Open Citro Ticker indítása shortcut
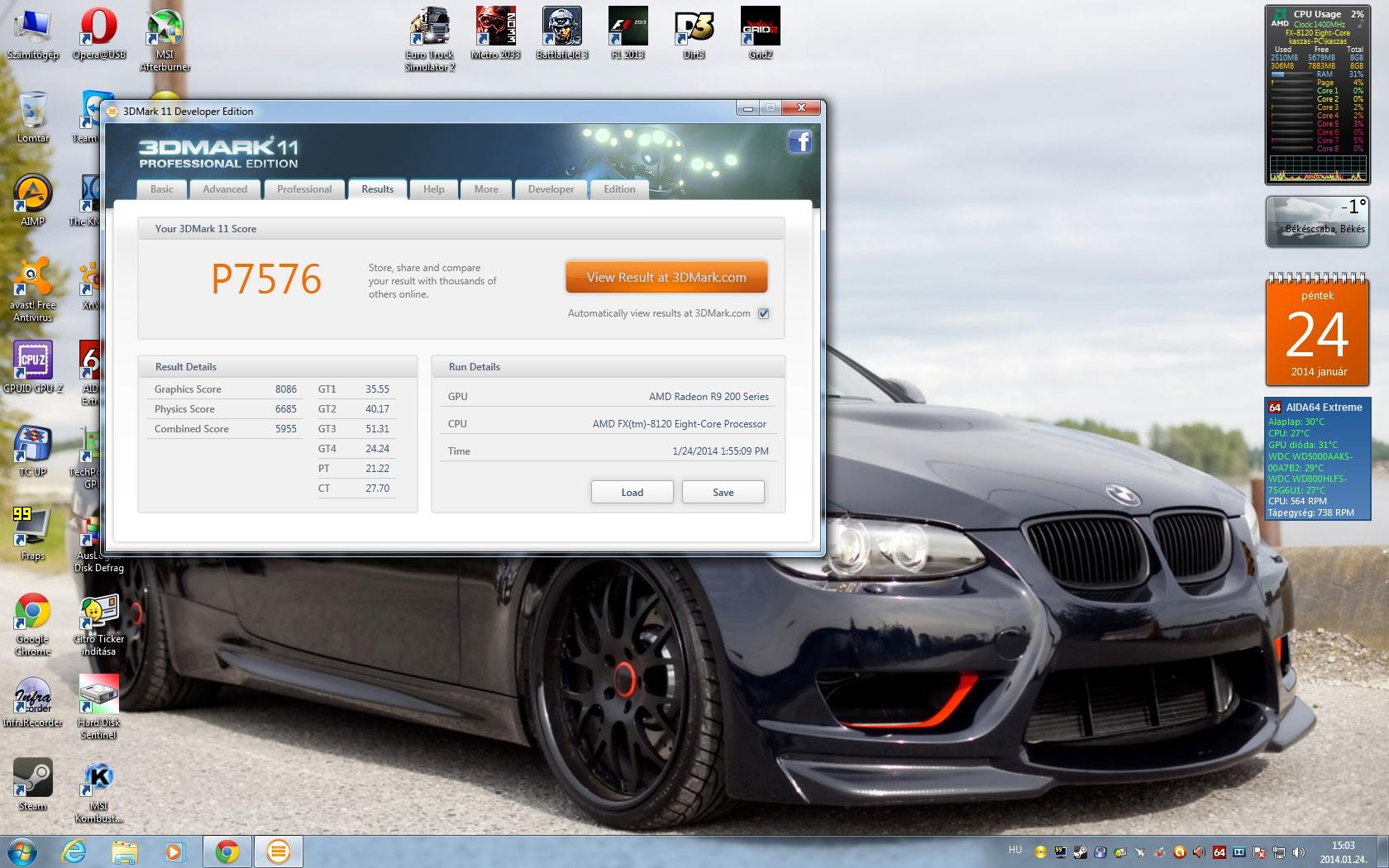This screenshot has height=868, width=1389. [x=99, y=624]
